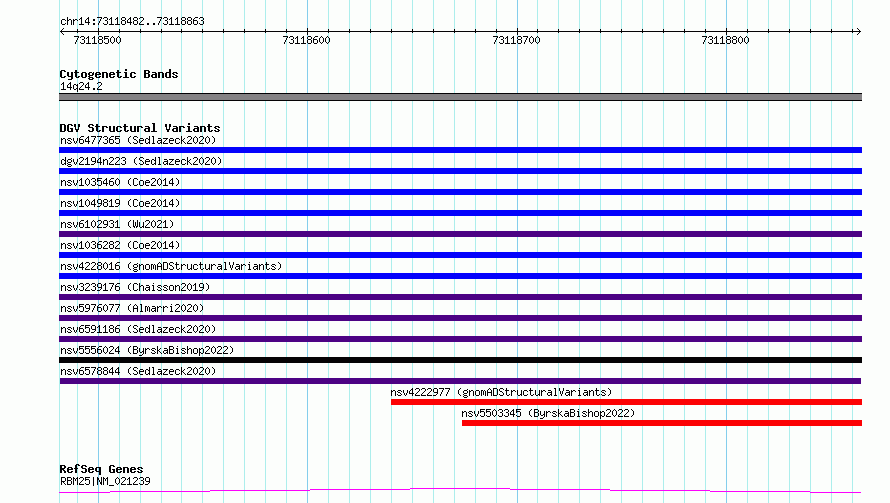Image resolution: width=890 pixels, height=503 pixels.
Task: Click the gray 14q24.2 cytogenetic band bar
Action: [460, 97]
